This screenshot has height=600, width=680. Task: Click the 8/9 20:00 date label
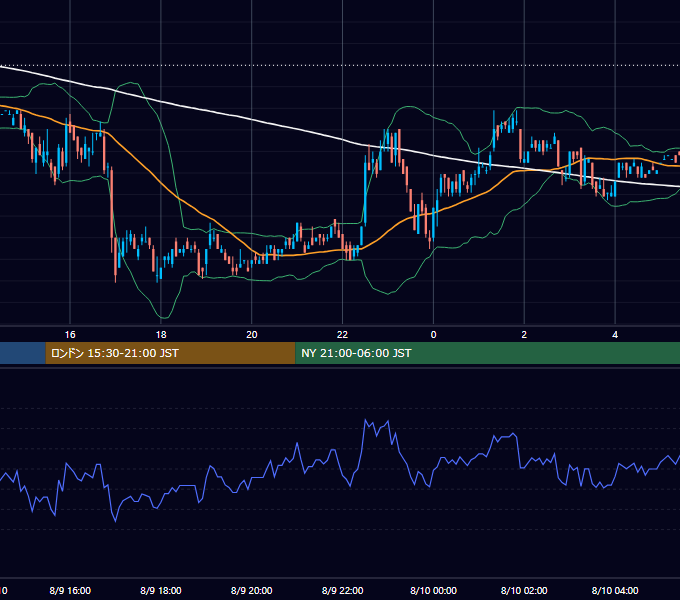pyautogui.click(x=252, y=590)
